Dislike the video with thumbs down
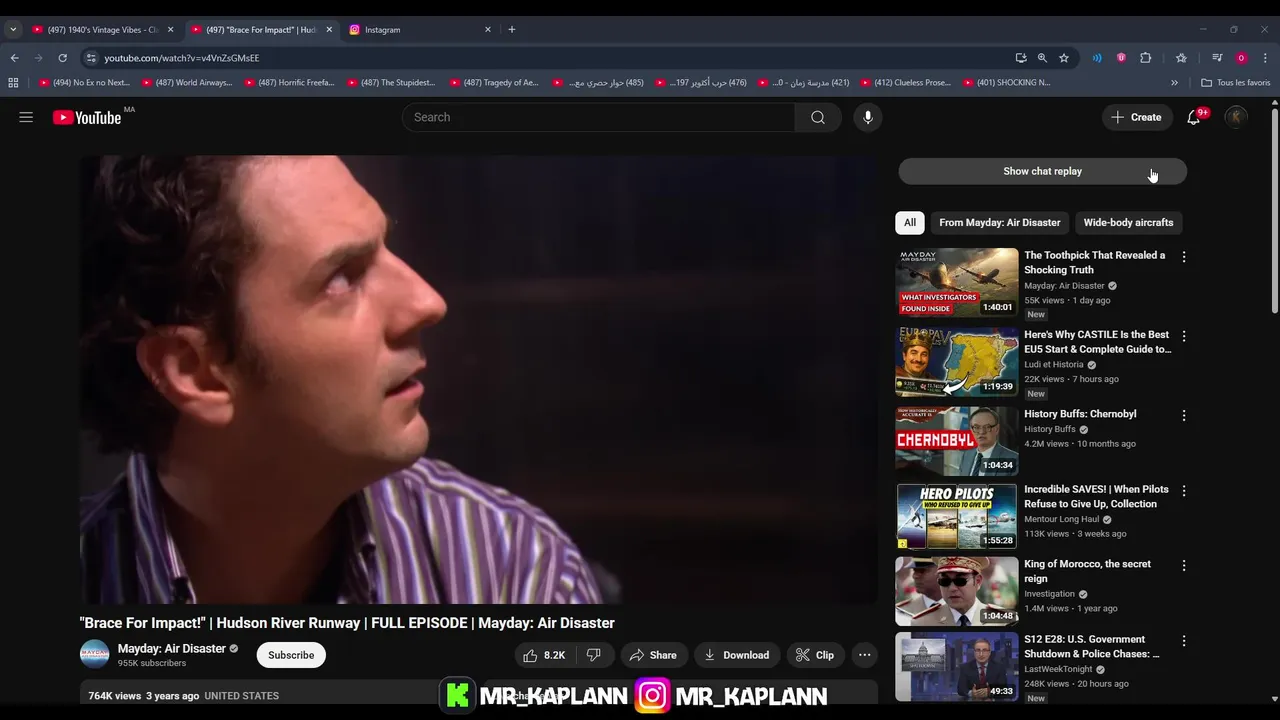The width and height of the screenshot is (1280, 720). click(x=593, y=655)
